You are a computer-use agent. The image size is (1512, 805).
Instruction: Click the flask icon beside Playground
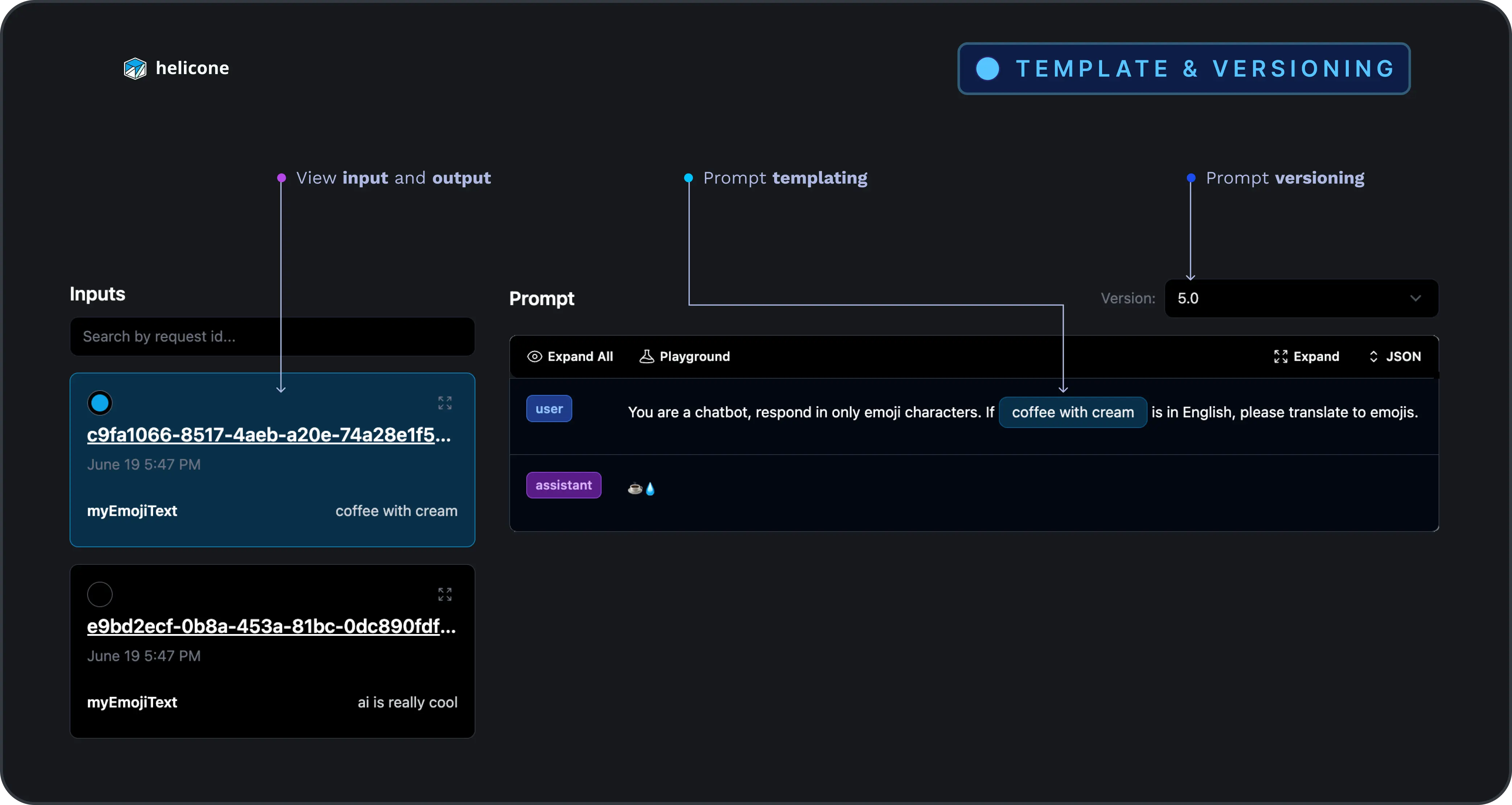[646, 356]
